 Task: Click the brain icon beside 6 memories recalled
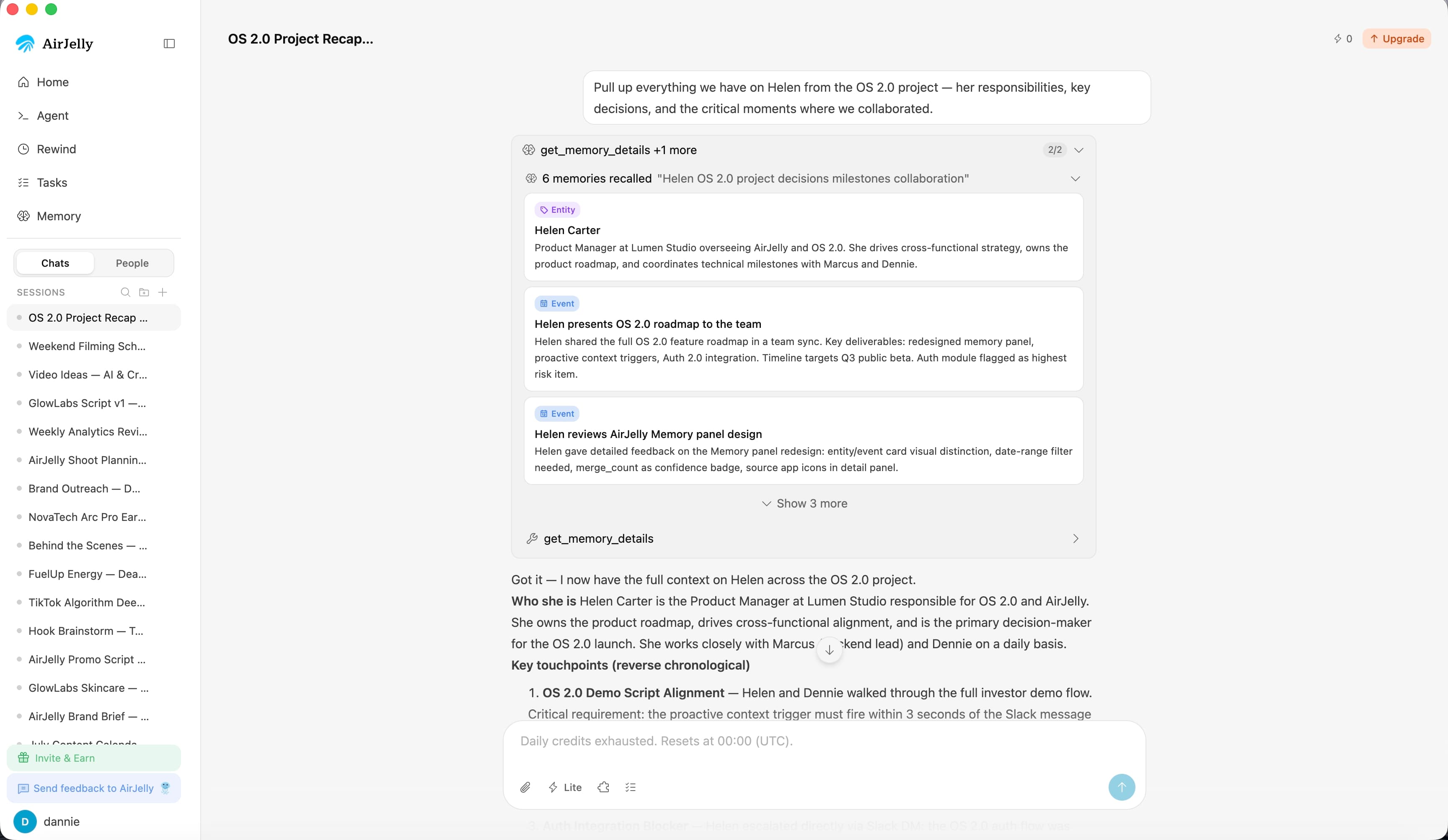coord(531,178)
